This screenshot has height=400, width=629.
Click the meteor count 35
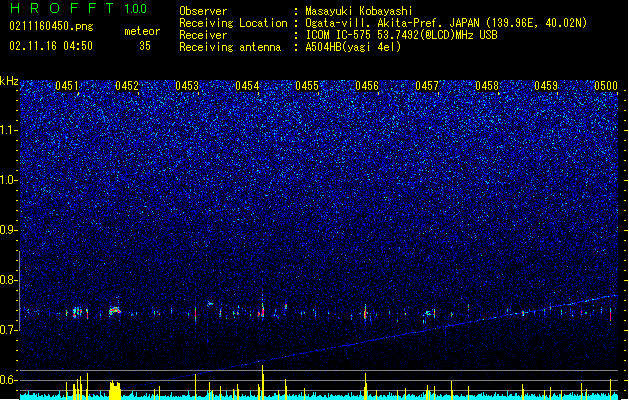pyautogui.click(x=145, y=46)
